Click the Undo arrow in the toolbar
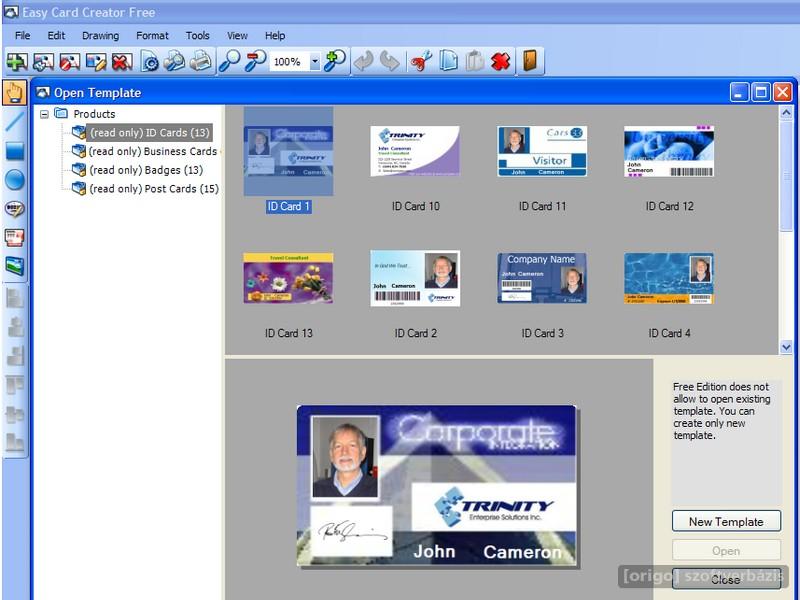Screen dimensions: 800x600 click(x=364, y=62)
